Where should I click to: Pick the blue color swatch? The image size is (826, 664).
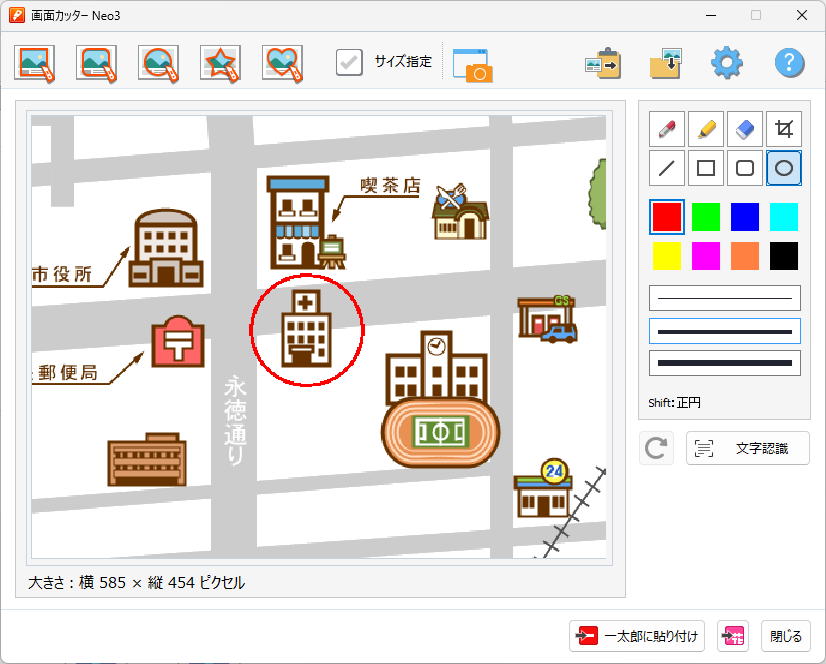(x=745, y=217)
